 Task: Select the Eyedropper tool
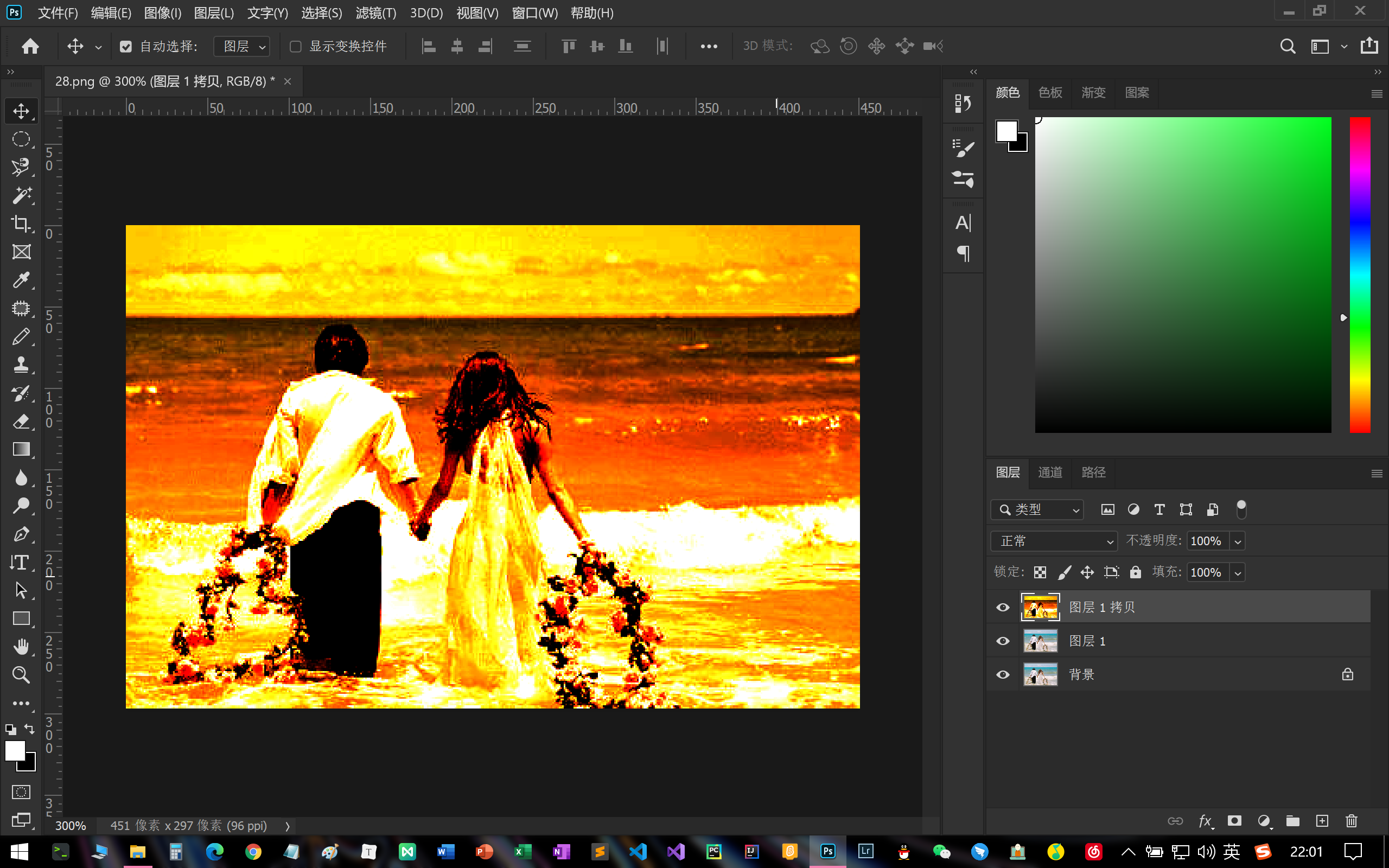(x=21, y=280)
